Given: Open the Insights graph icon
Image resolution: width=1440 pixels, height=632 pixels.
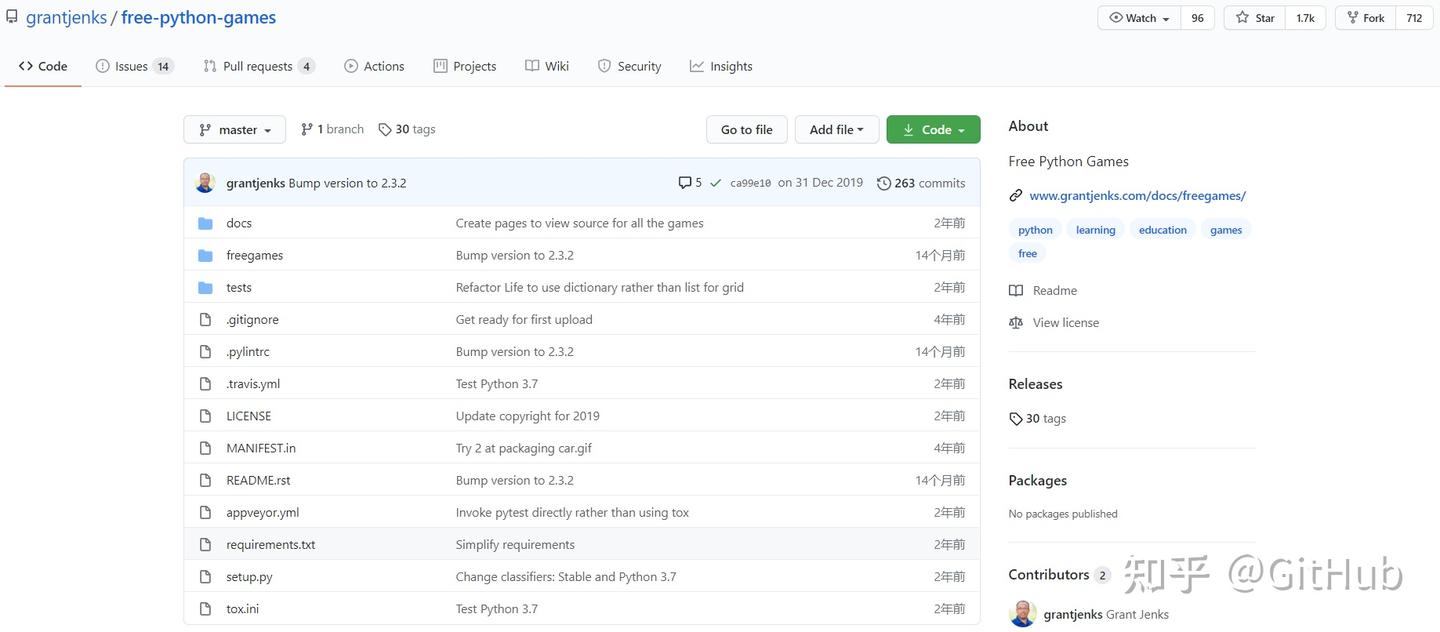Looking at the screenshot, I should pyautogui.click(x=697, y=65).
